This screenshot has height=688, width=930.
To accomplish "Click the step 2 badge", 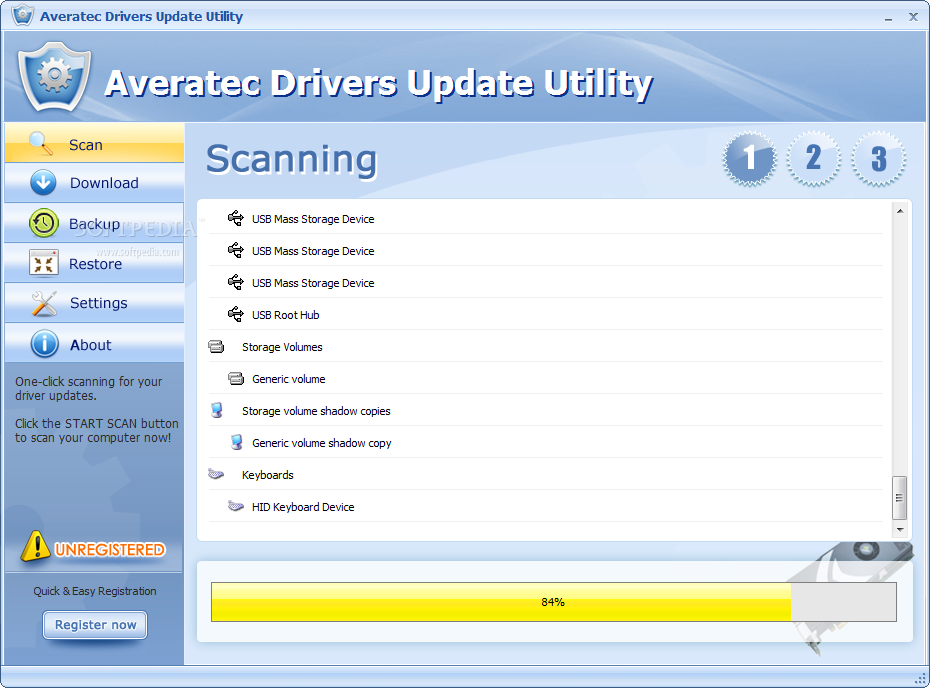I will coord(814,158).
